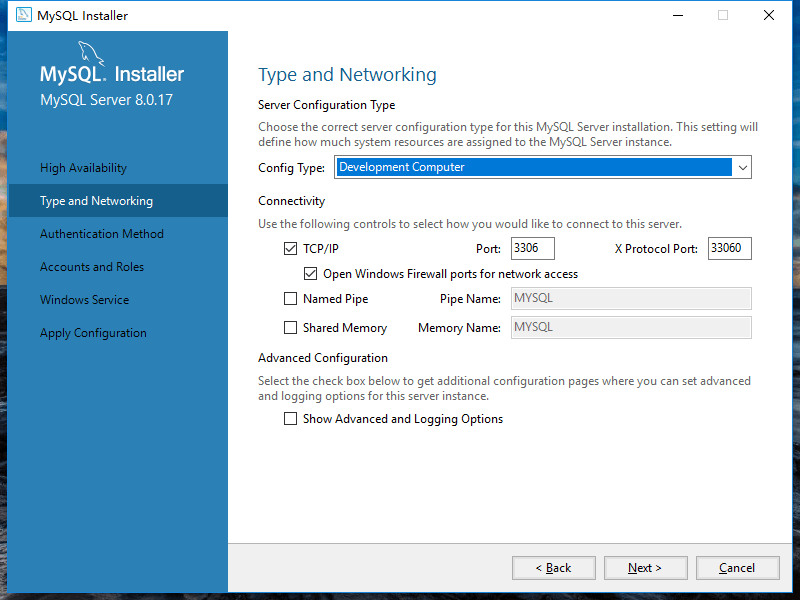Select Apply Configuration in sidebar
Image resolution: width=800 pixels, height=600 pixels.
(x=93, y=333)
